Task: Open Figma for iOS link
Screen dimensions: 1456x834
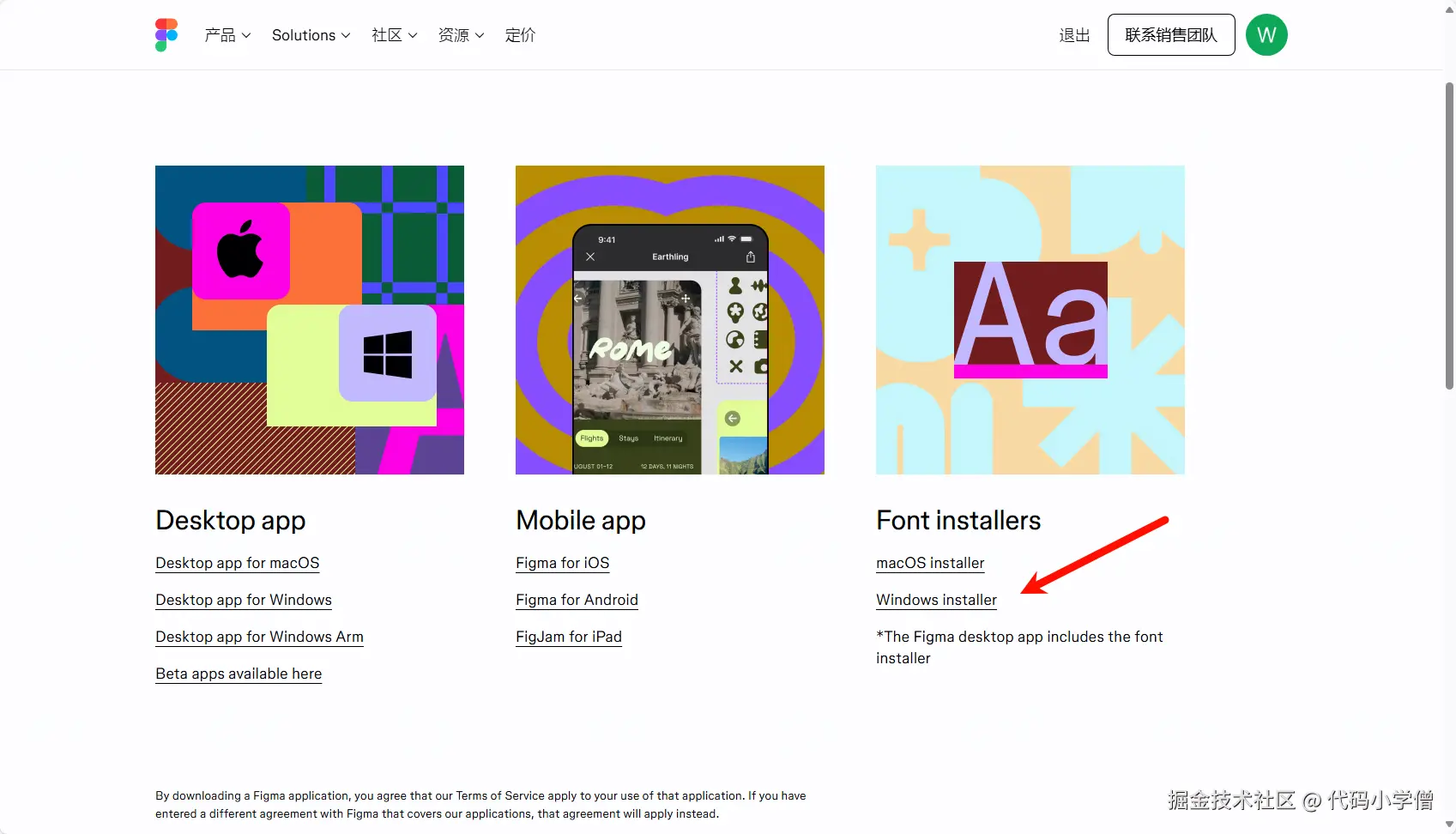Action: [563, 563]
